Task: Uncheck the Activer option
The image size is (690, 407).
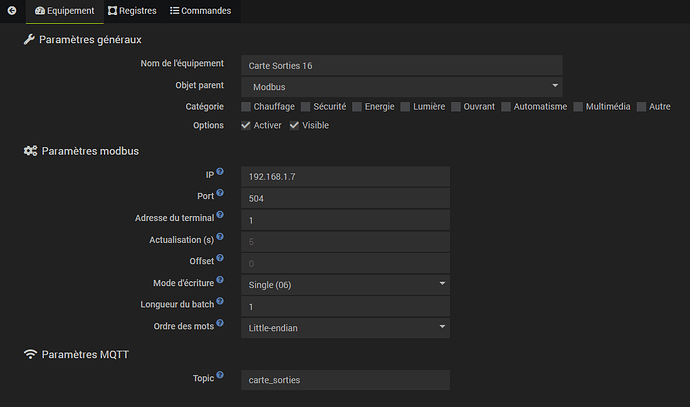Action: click(x=246, y=125)
